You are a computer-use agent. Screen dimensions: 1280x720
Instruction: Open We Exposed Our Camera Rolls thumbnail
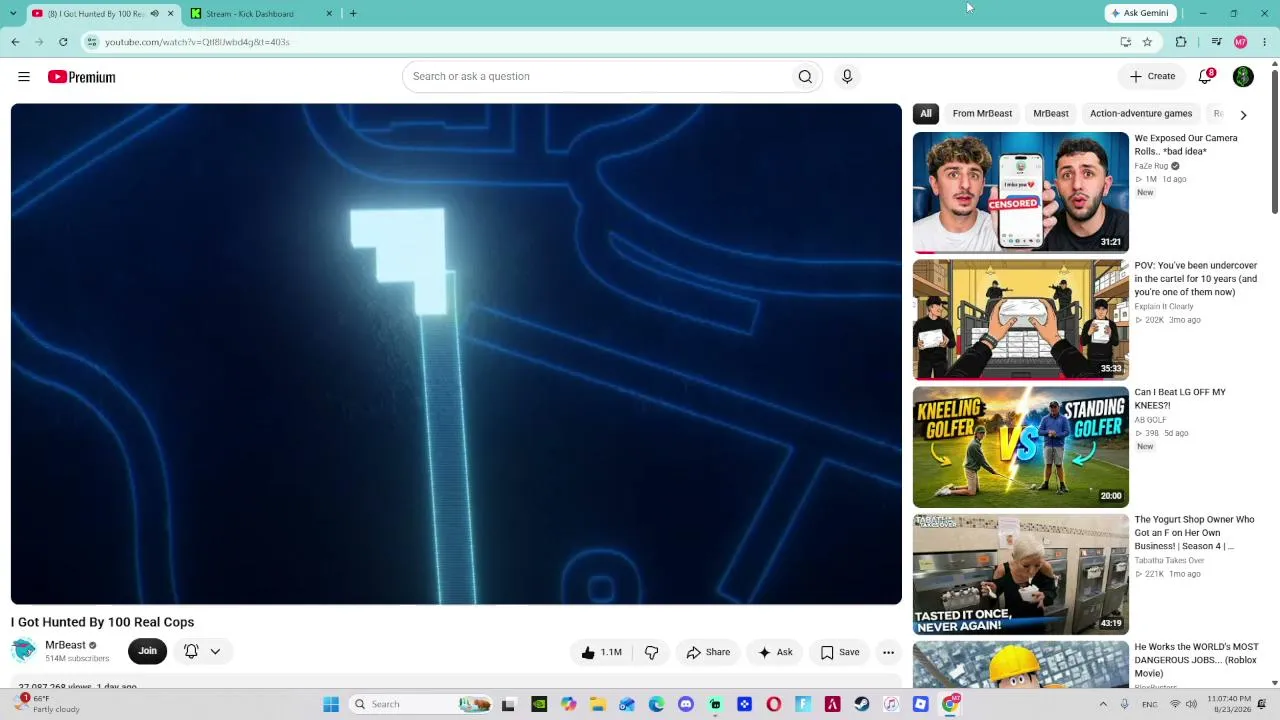pyautogui.click(x=1021, y=192)
